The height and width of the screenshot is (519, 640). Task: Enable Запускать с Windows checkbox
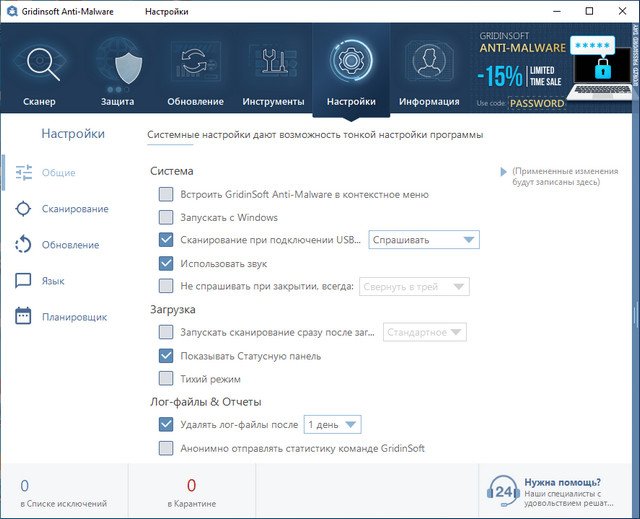(166, 217)
